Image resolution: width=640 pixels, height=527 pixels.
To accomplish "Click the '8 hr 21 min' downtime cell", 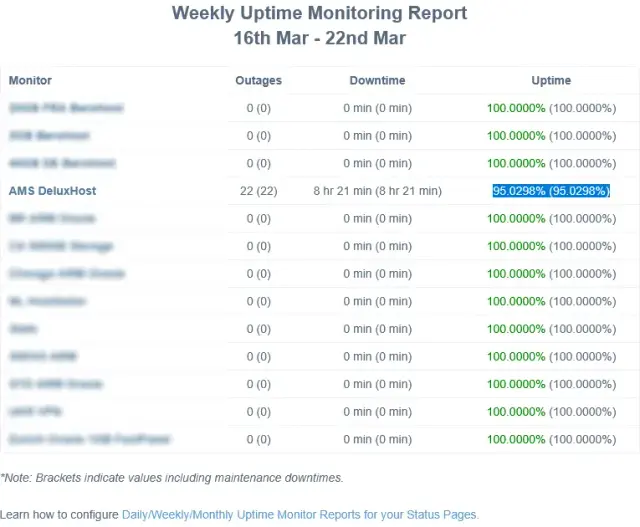I will (378, 191).
